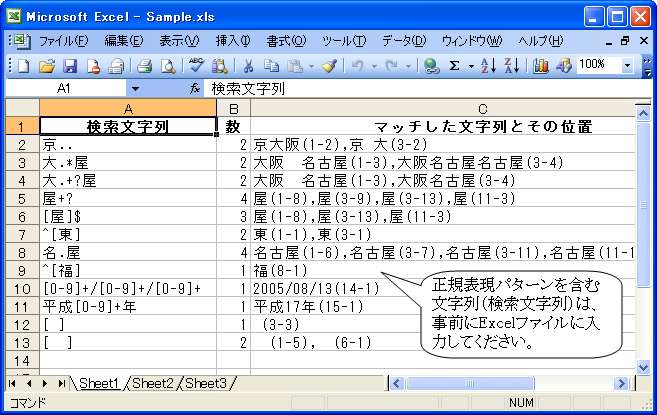Image resolution: width=657 pixels, height=415 pixels.
Task: Expand the AutoSum dropdown arrow
Action: [x=470, y=66]
